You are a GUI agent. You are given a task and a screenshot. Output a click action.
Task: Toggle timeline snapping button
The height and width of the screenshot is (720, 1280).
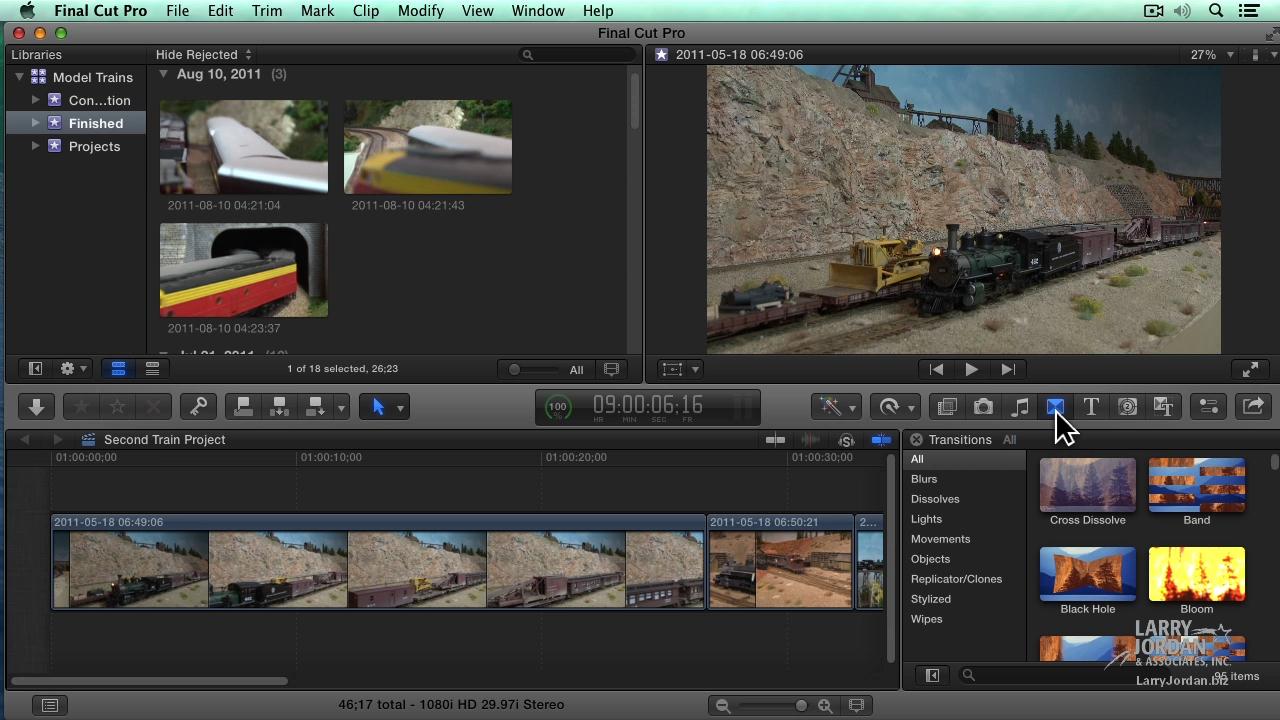coord(881,440)
